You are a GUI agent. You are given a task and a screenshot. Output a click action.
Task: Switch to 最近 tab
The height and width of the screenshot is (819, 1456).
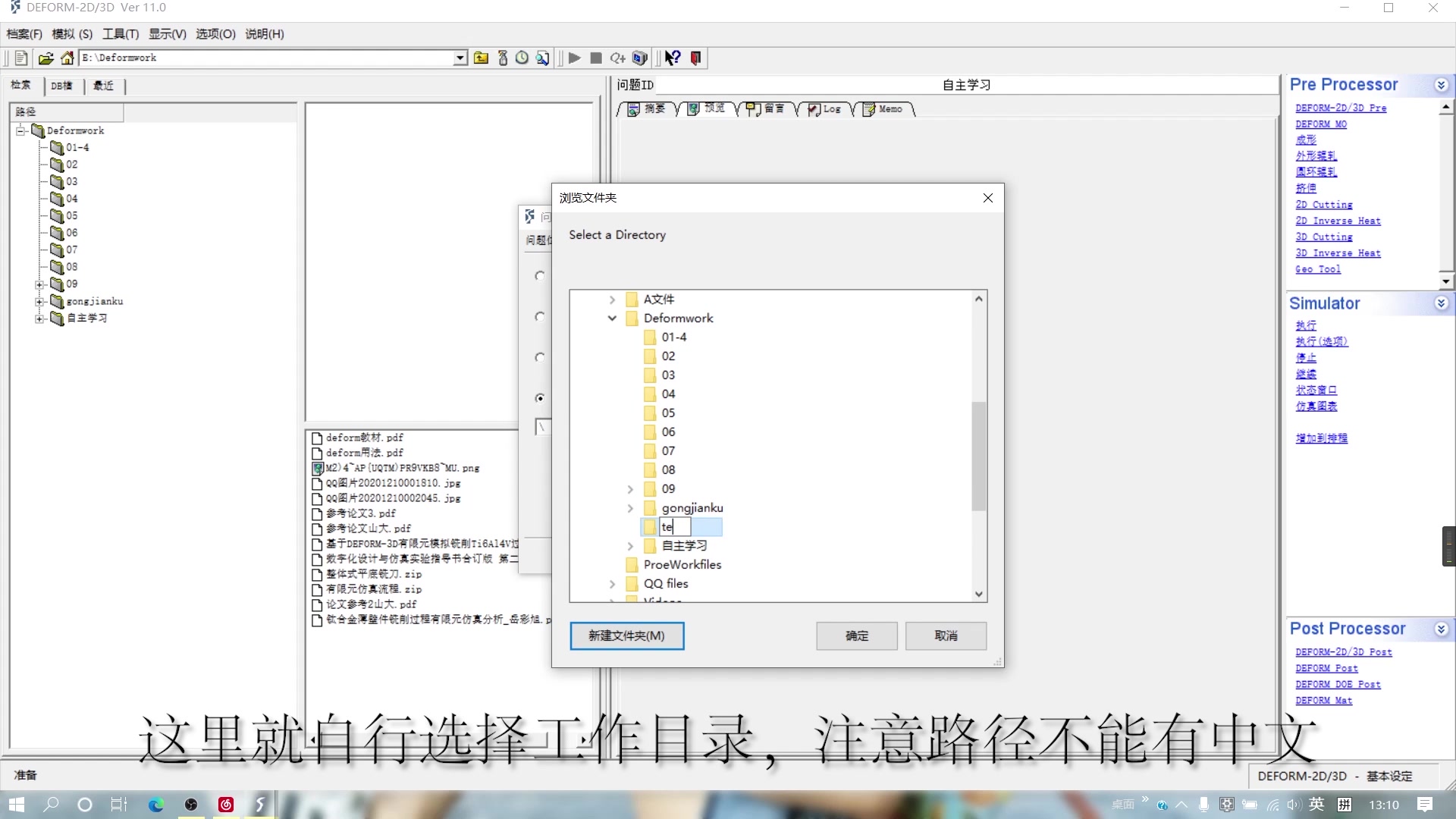coord(103,86)
